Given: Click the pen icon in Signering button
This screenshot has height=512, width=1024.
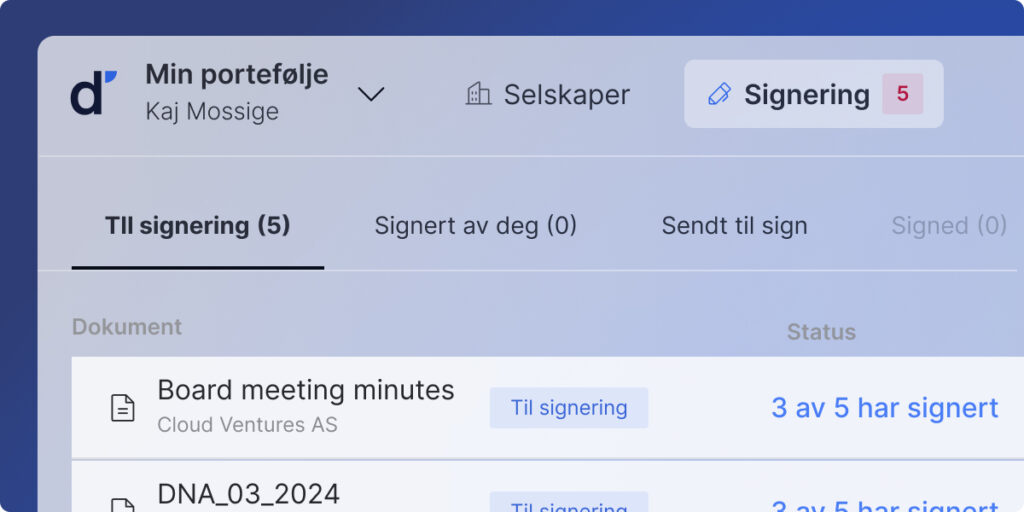Looking at the screenshot, I should tap(719, 94).
